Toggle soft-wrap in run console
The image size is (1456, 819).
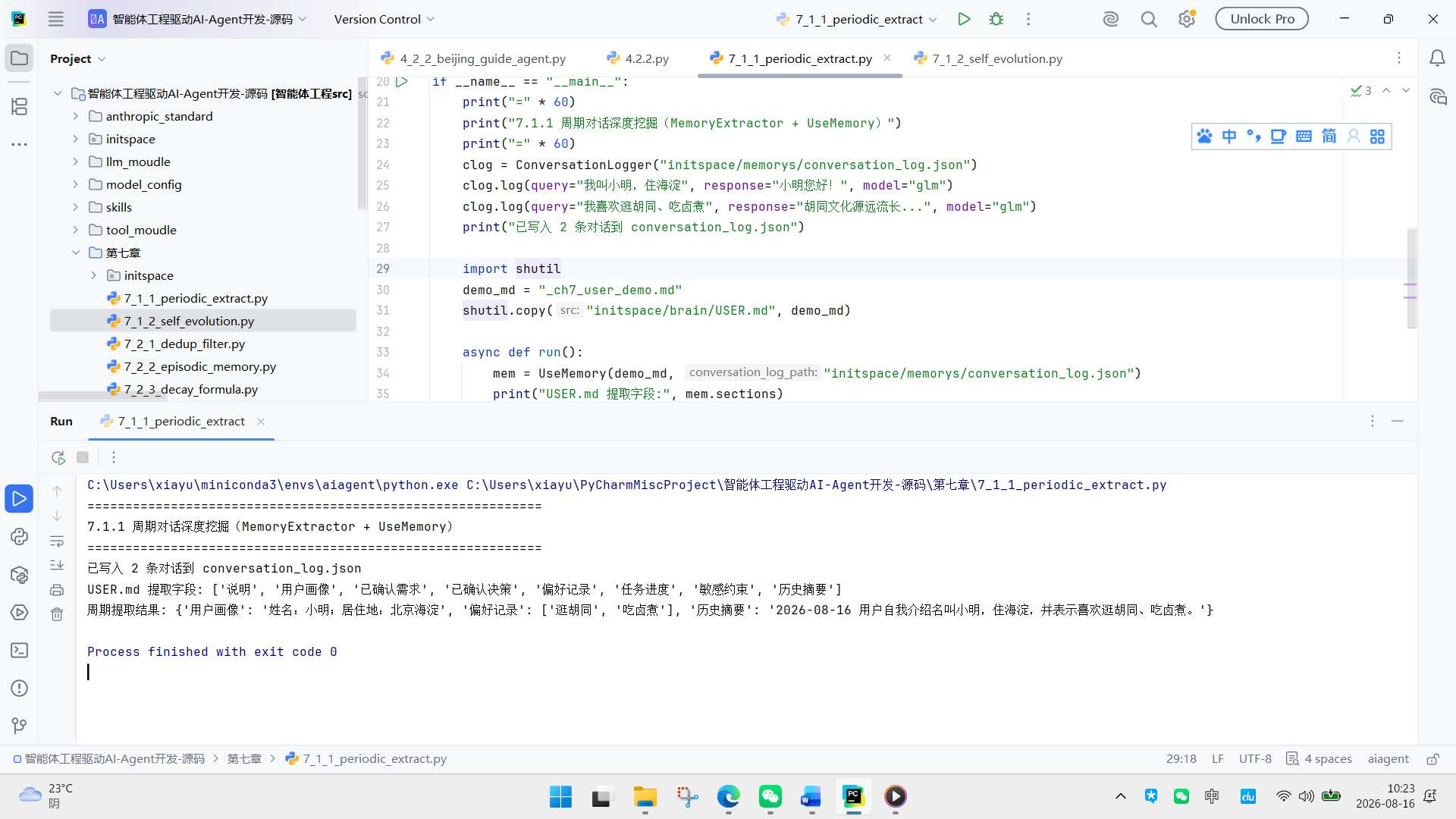coord(57,541)
